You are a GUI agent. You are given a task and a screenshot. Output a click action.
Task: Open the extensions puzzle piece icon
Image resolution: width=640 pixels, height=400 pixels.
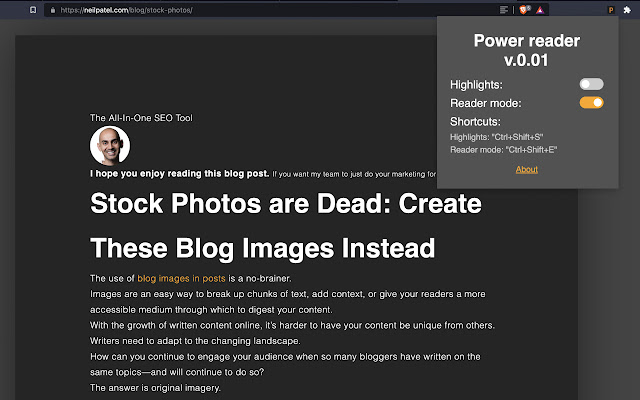pos(627,10)
